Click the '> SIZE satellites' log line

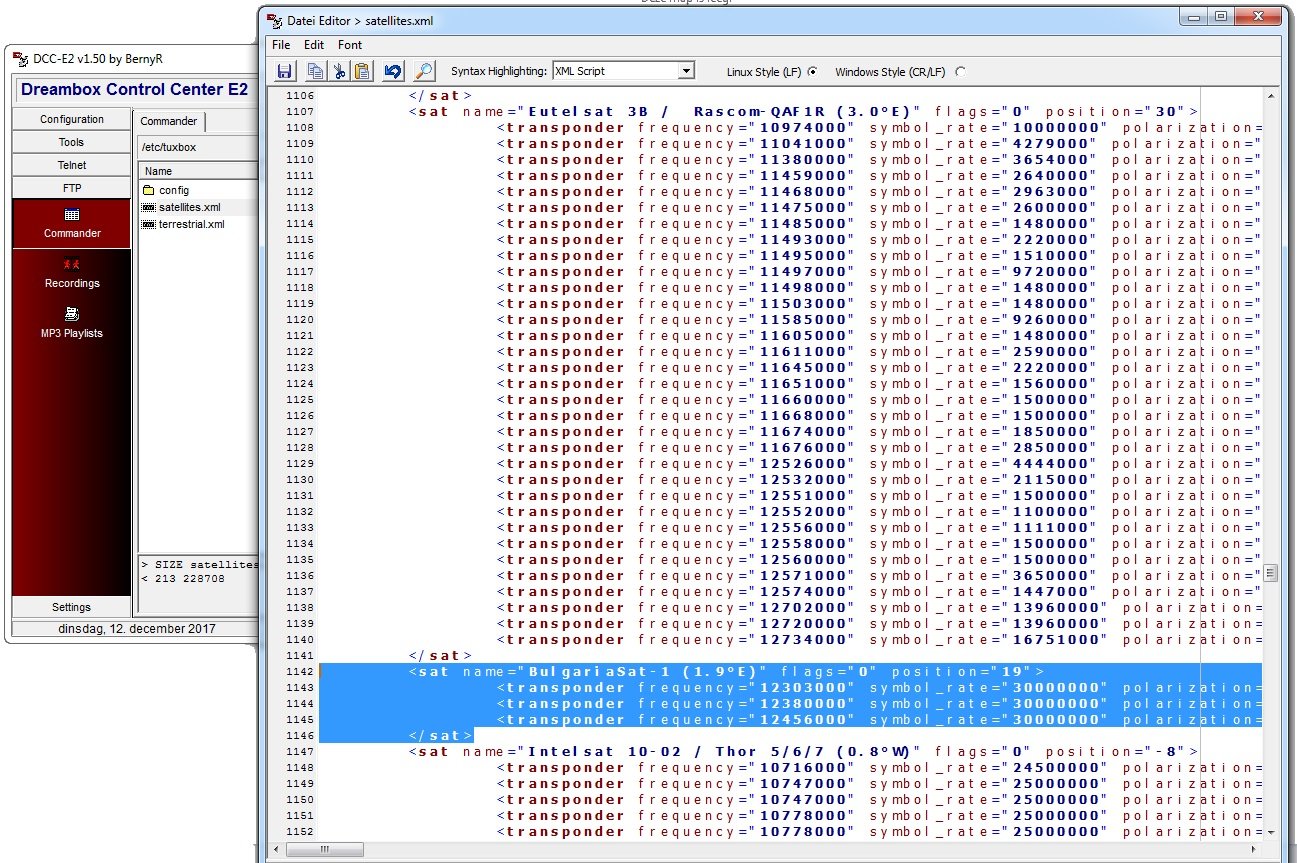coord(199,564)
